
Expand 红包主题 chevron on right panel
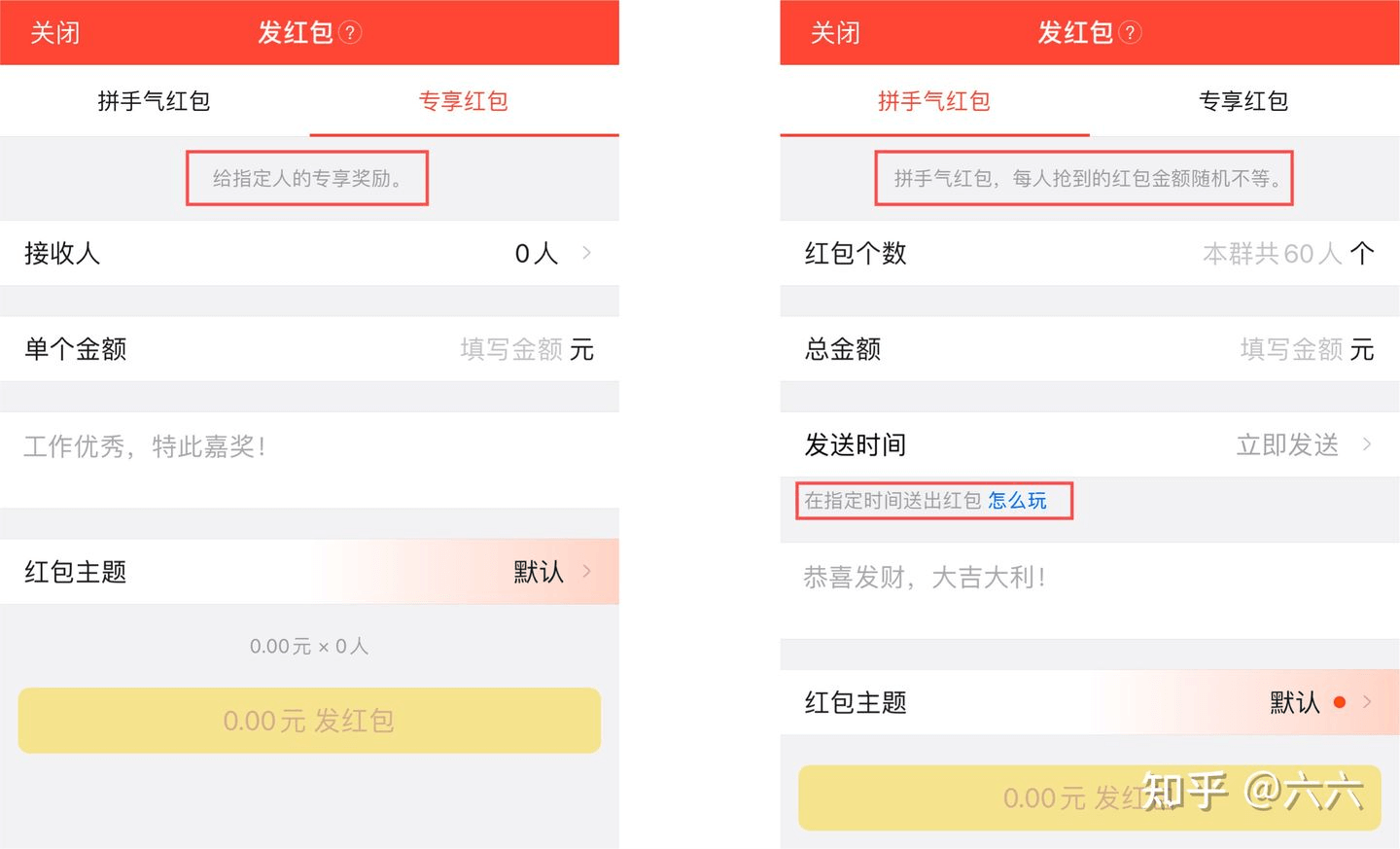click(x=1366, y=702)
